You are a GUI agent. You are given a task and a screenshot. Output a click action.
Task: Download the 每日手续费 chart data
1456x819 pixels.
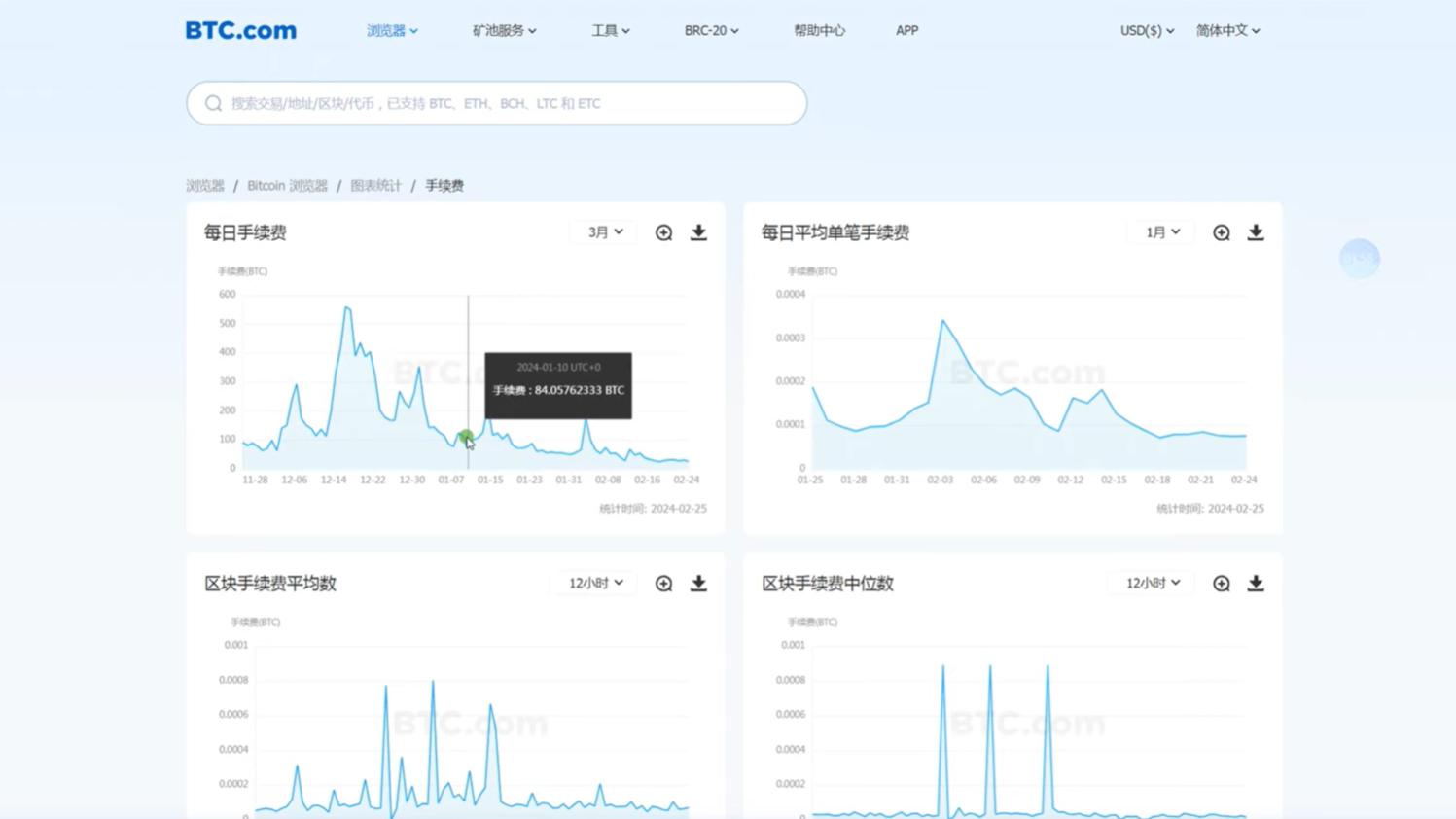(x=698, y=232)
